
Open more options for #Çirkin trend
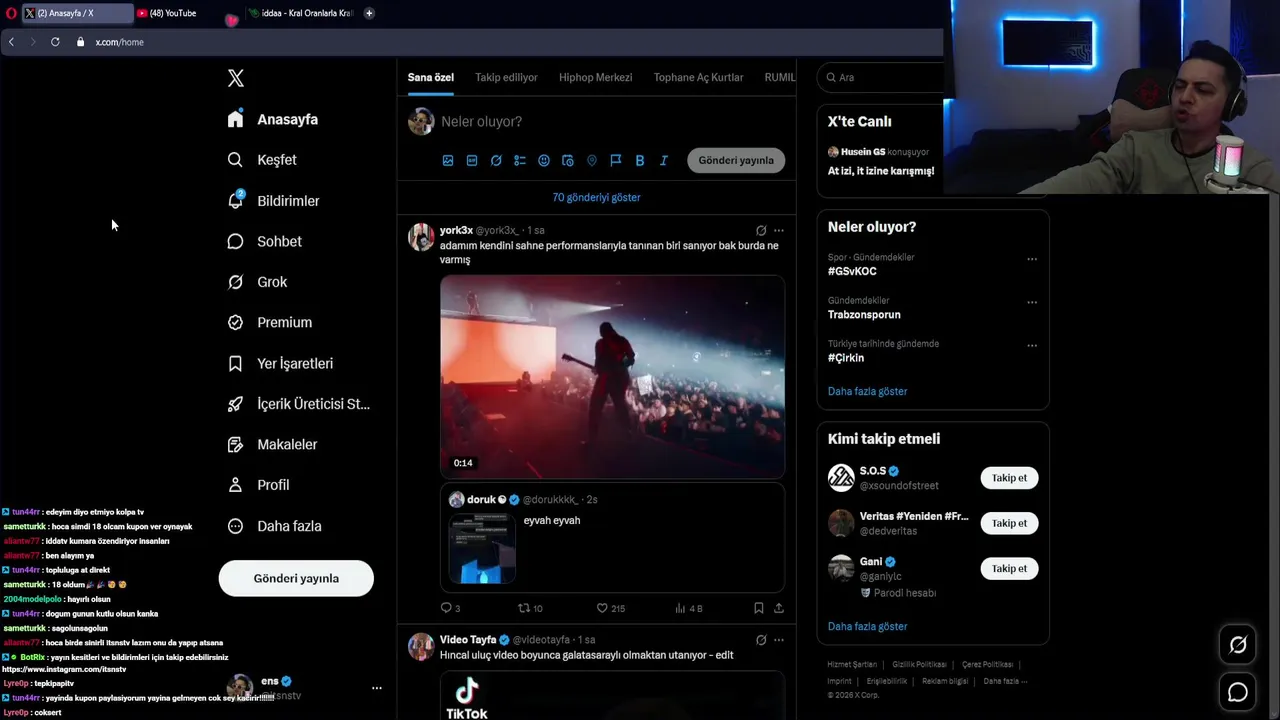click(1032, 345)
